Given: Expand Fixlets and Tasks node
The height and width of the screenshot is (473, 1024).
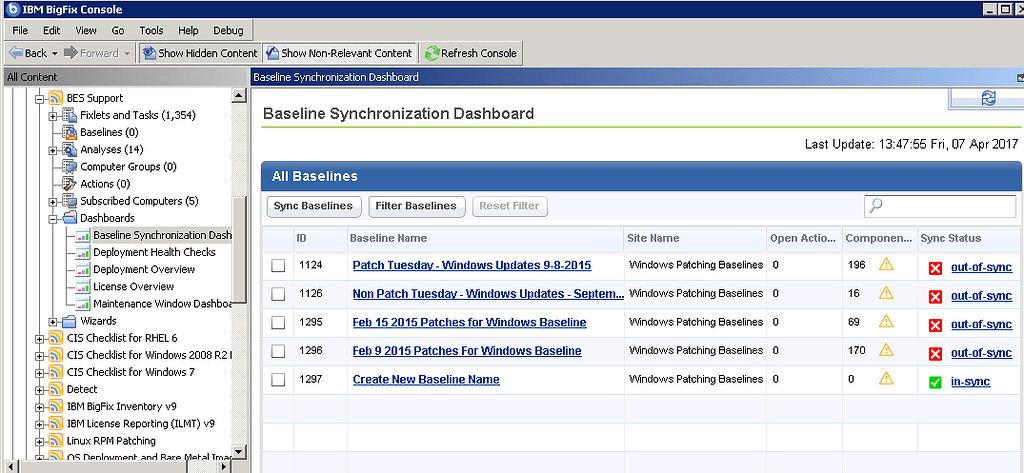Looking at the screenshot, I should 53,116.
